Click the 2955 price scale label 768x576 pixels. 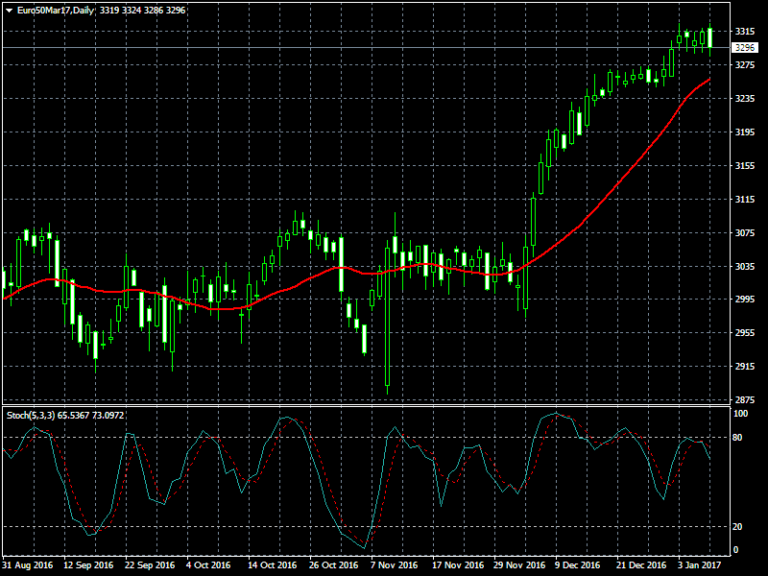click(744, 333)
